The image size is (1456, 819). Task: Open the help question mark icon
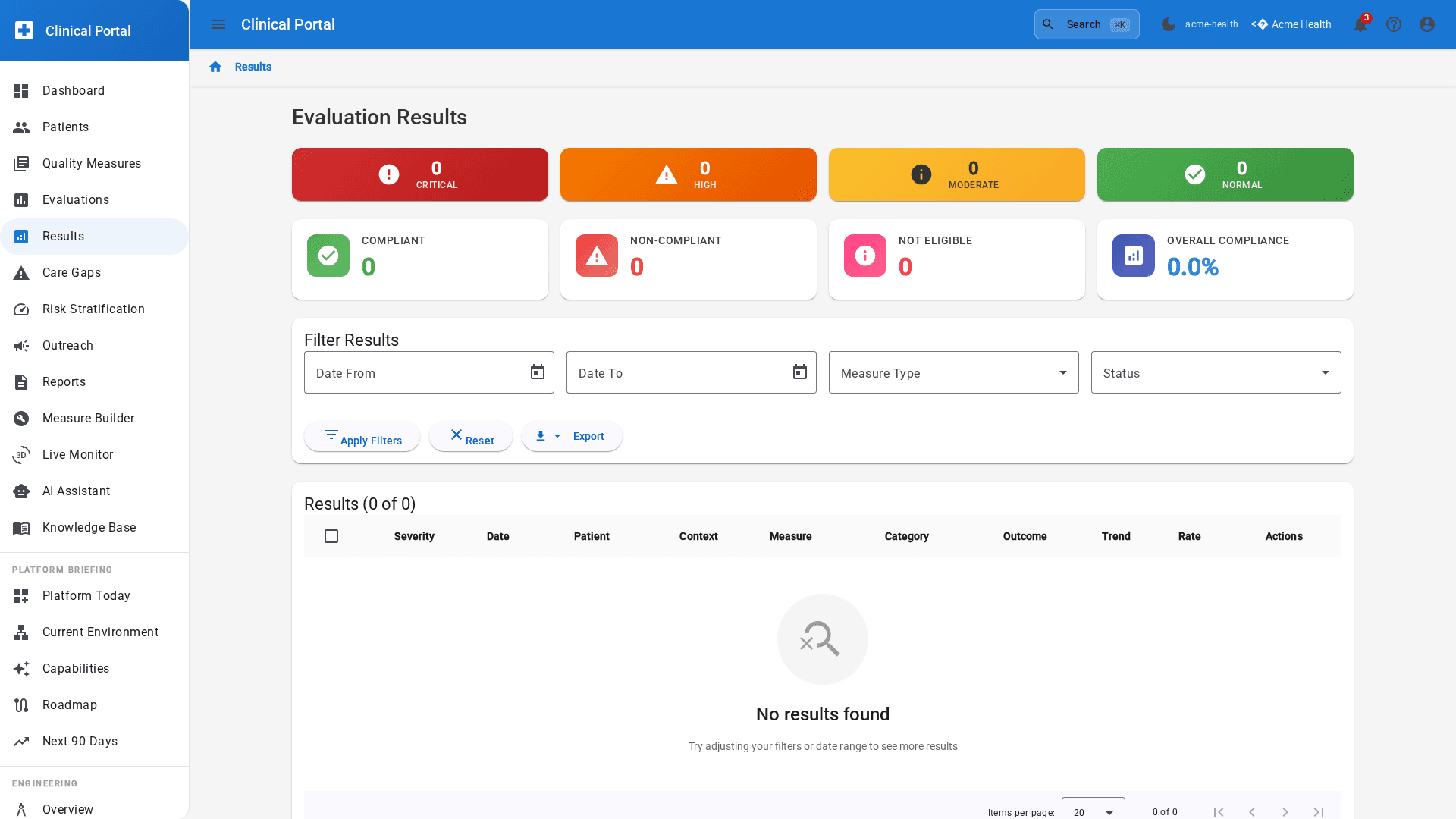pos(1394,24)
